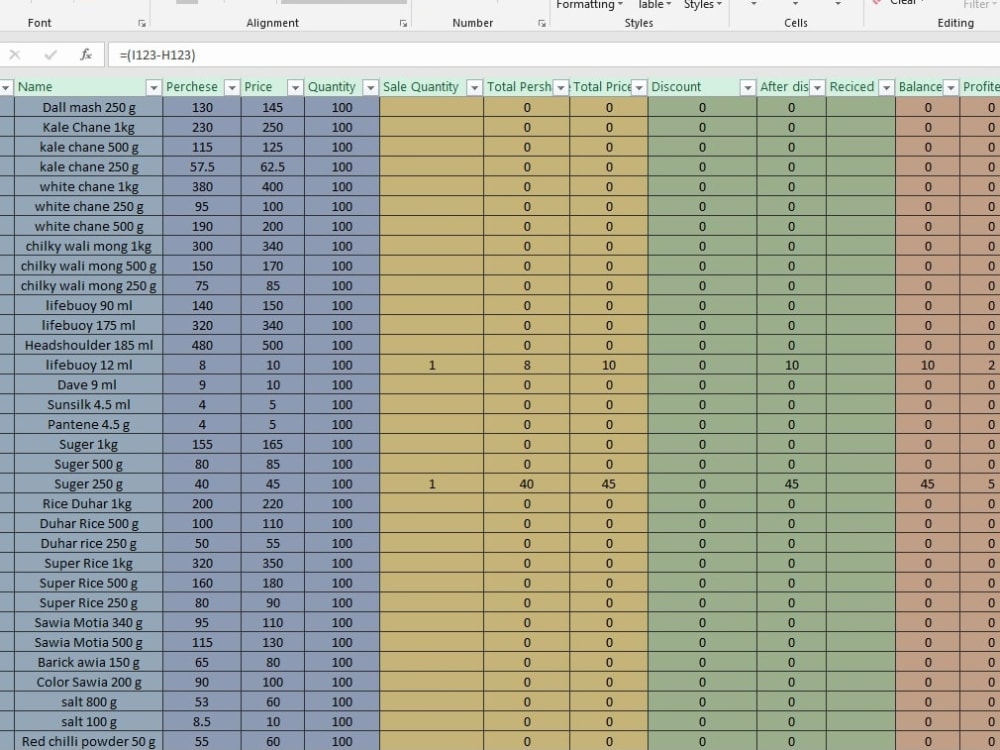Select cell "Sunsilk 4.5 ml"
Viewport: 1000px width, 750px height.
[x=89, y=404]
